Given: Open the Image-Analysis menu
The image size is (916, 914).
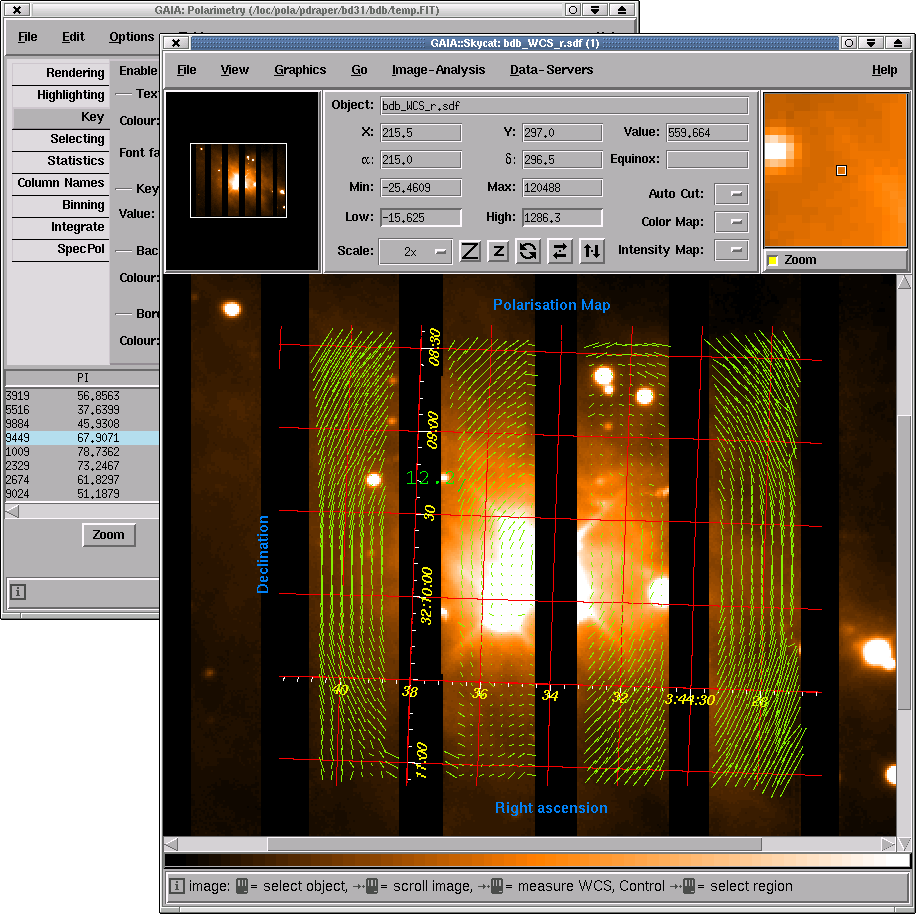Looking at the screenshot, I should point(438,69).
